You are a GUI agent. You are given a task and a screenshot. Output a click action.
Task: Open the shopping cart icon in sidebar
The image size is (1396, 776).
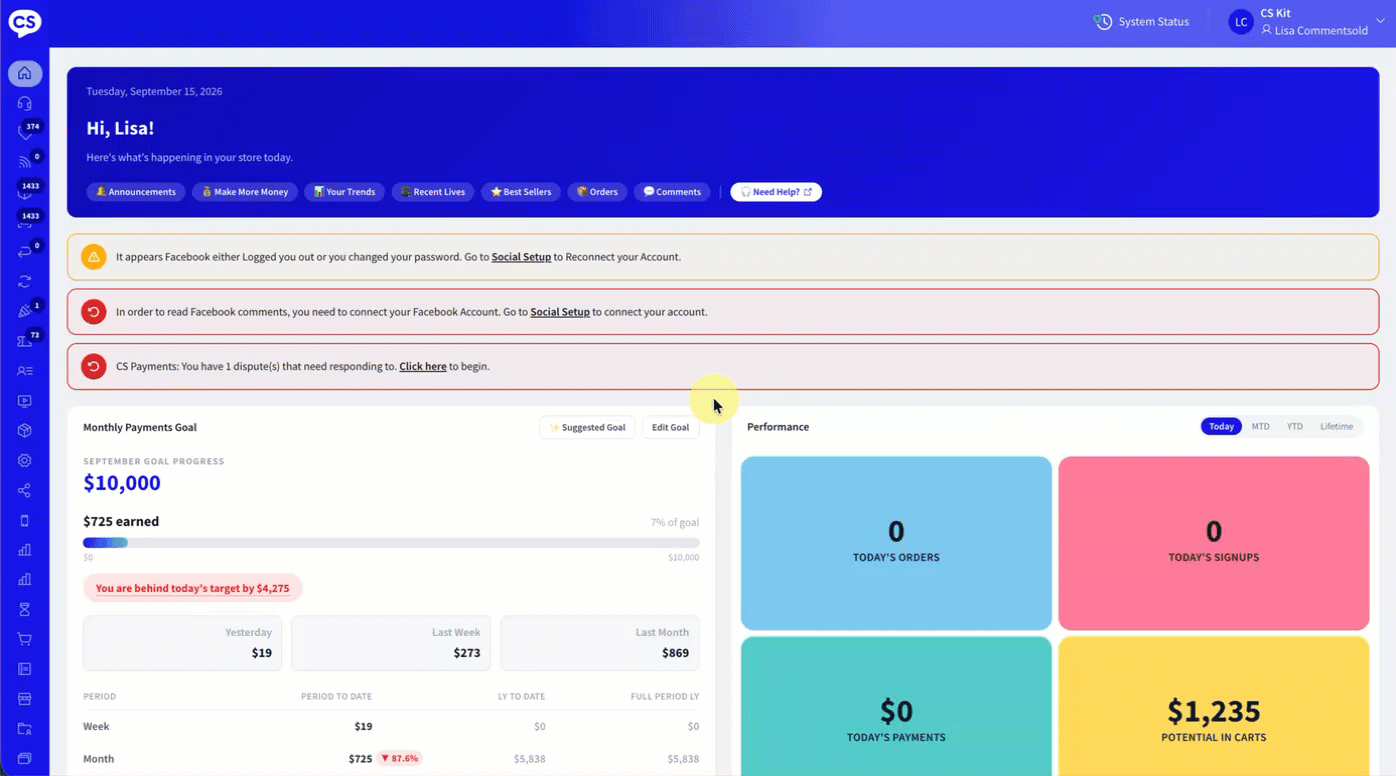tap(25, 639)
